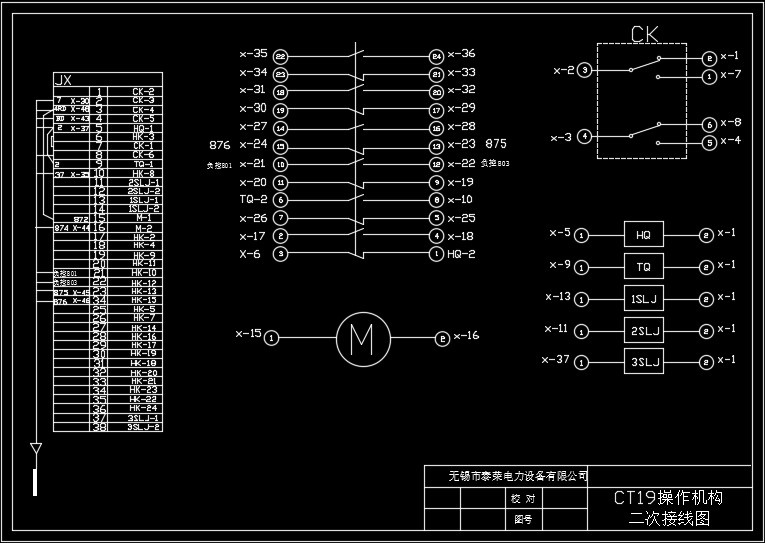Select the motor M circle symbol
Image resolution: width=765 pixels, height=543 pixels.
(x=358, y=338)
